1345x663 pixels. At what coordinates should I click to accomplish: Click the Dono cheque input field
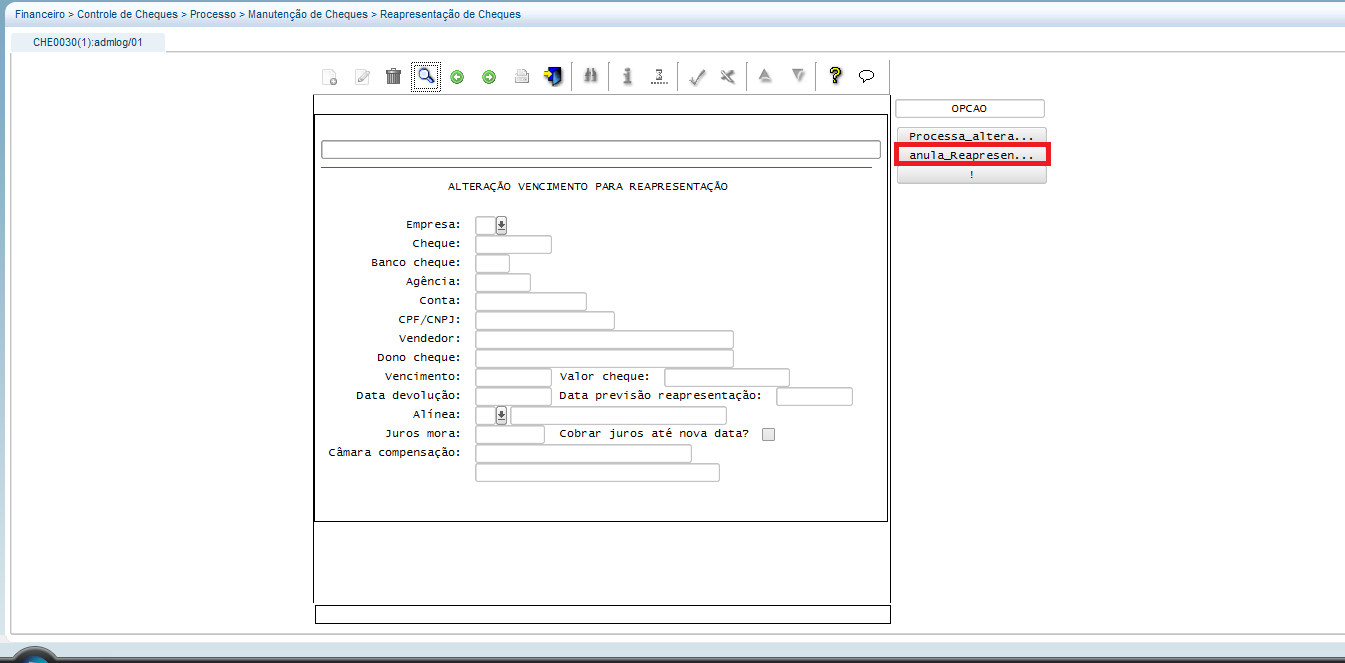604,358
